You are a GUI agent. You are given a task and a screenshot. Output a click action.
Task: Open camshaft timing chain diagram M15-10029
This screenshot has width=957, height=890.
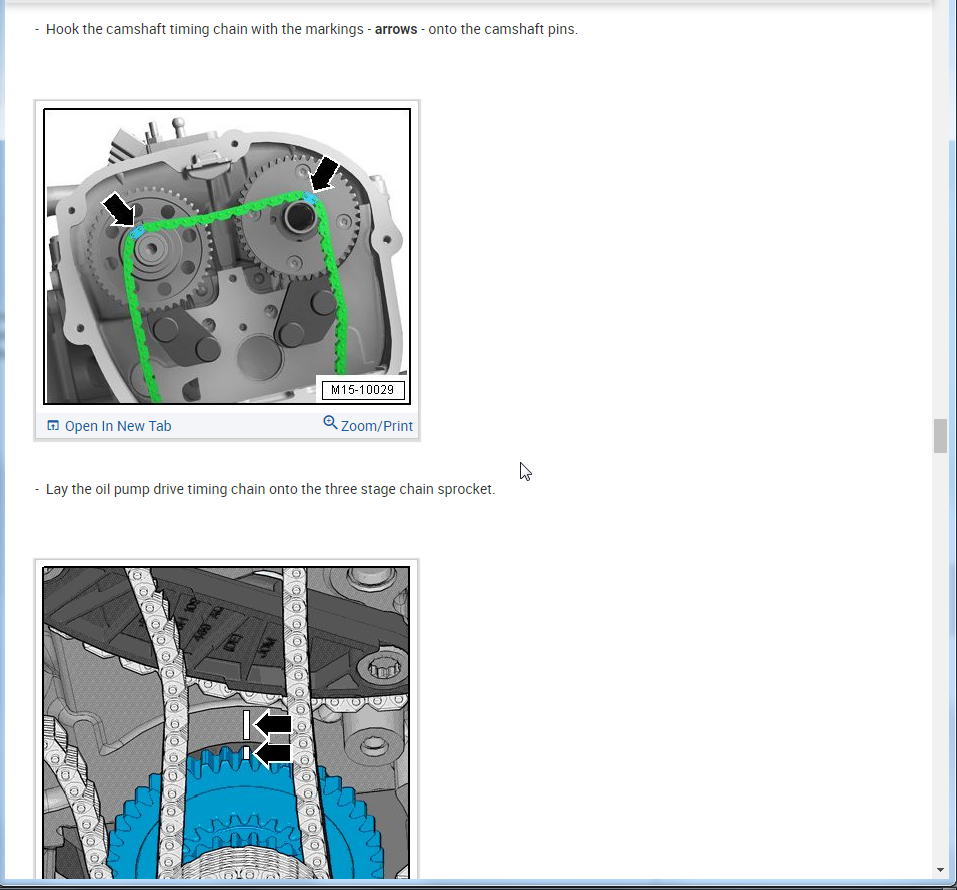coord(227,256)
